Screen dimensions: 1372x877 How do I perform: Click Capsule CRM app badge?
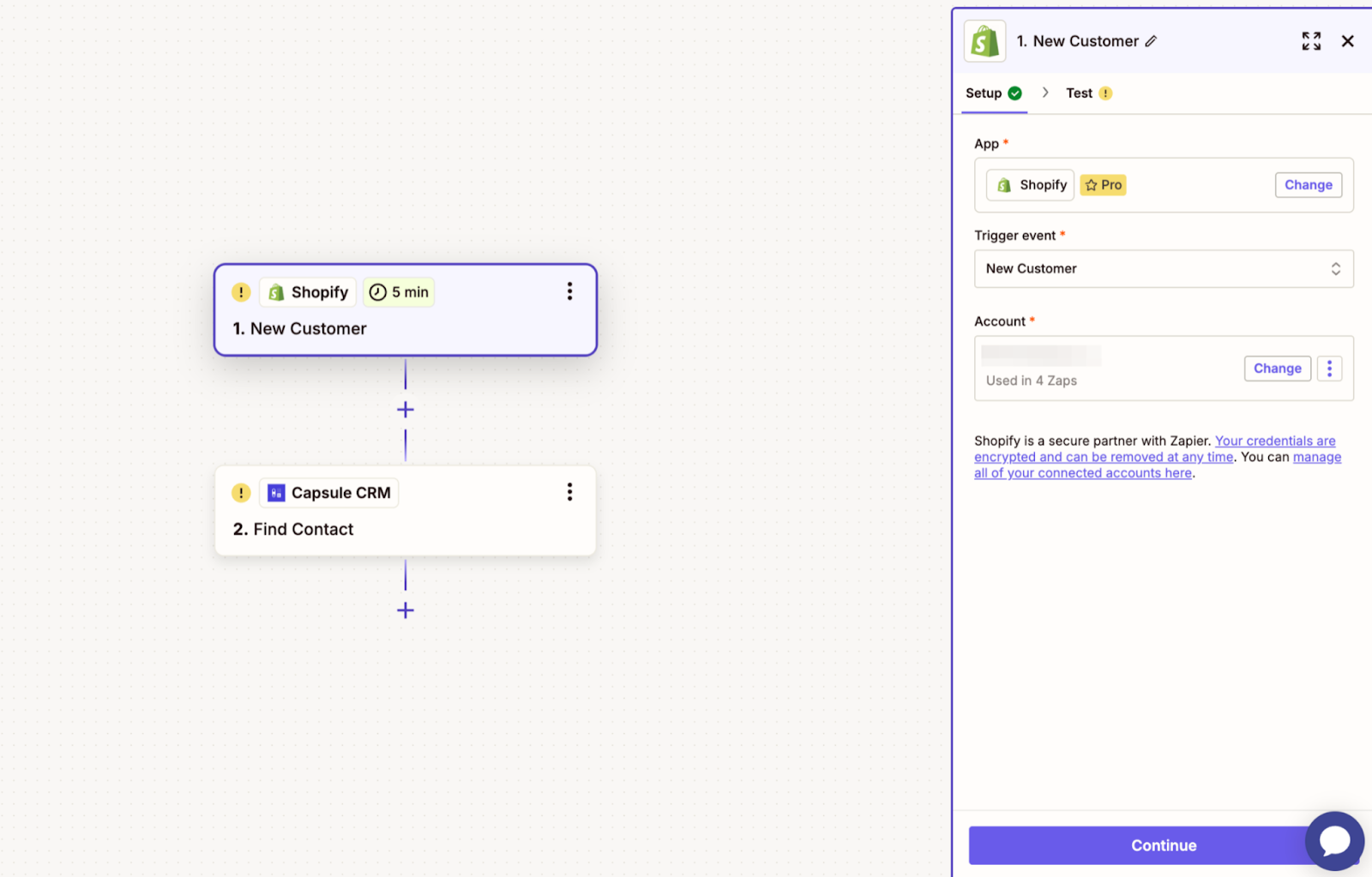click(329, 493)
